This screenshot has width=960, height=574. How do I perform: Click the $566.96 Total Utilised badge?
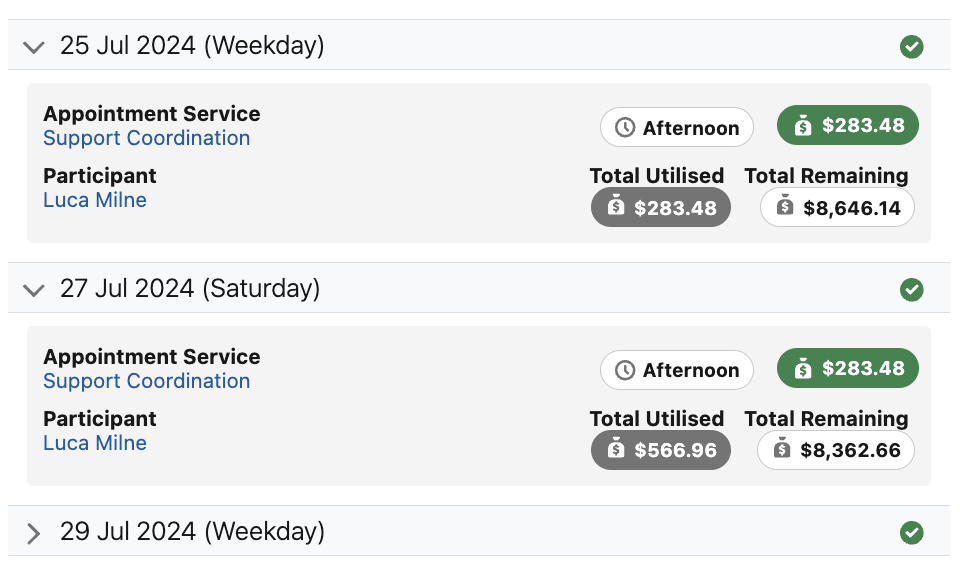pos(661,450)
